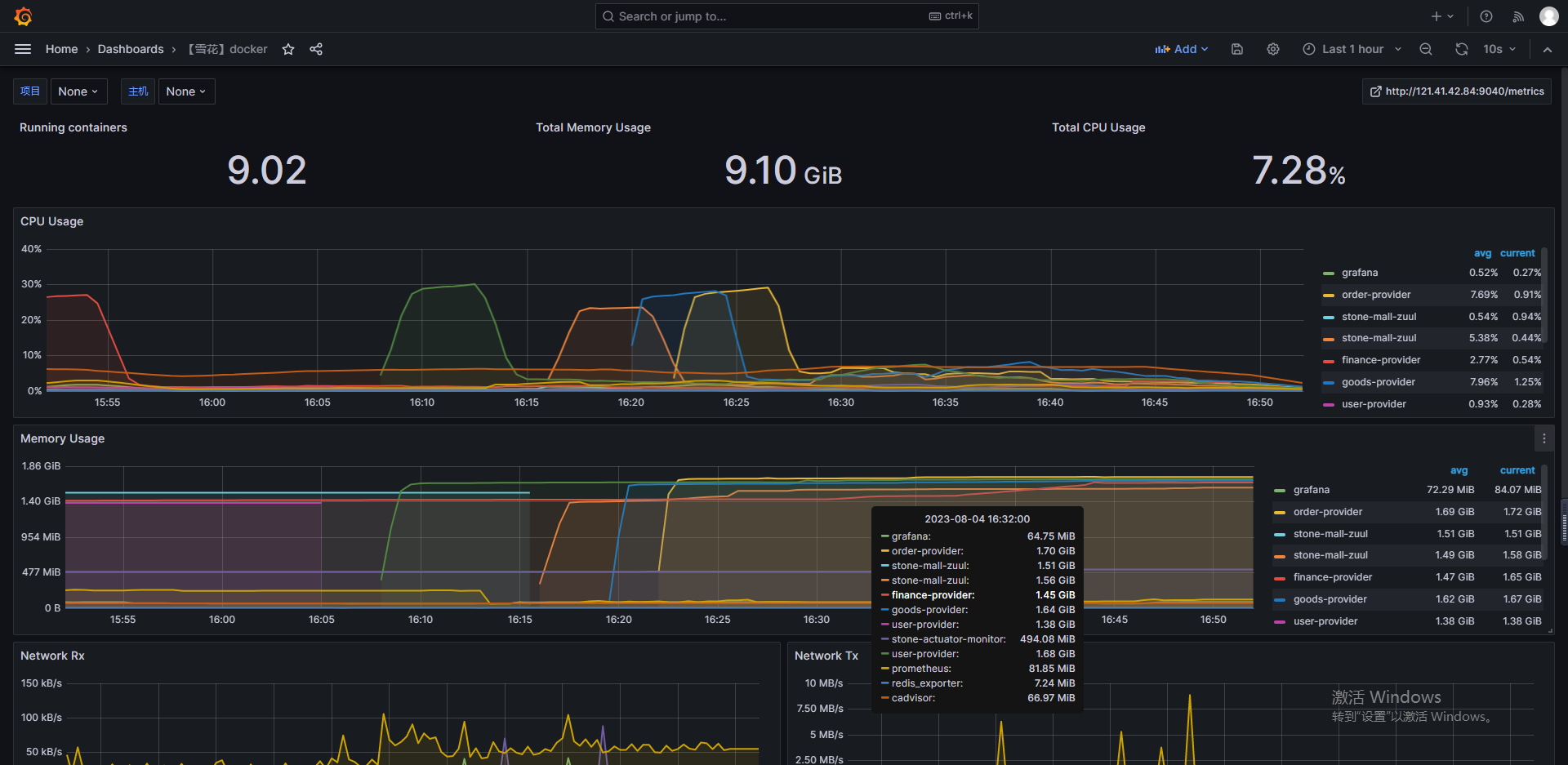Navigate to Dashboards via breadcrumb
The width and height of the screenshot is (1568, 765).
131,49
